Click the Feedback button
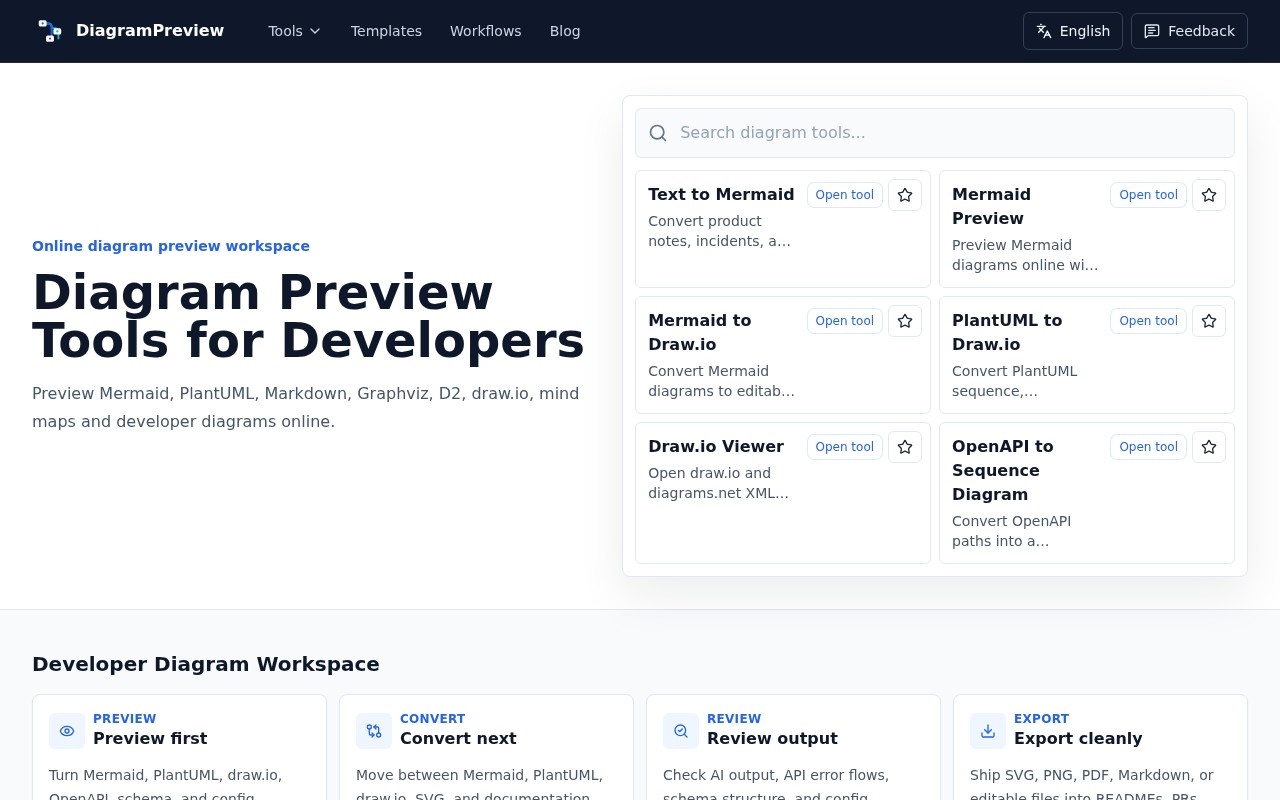1280x800 pixels. tap(1189, 31)
